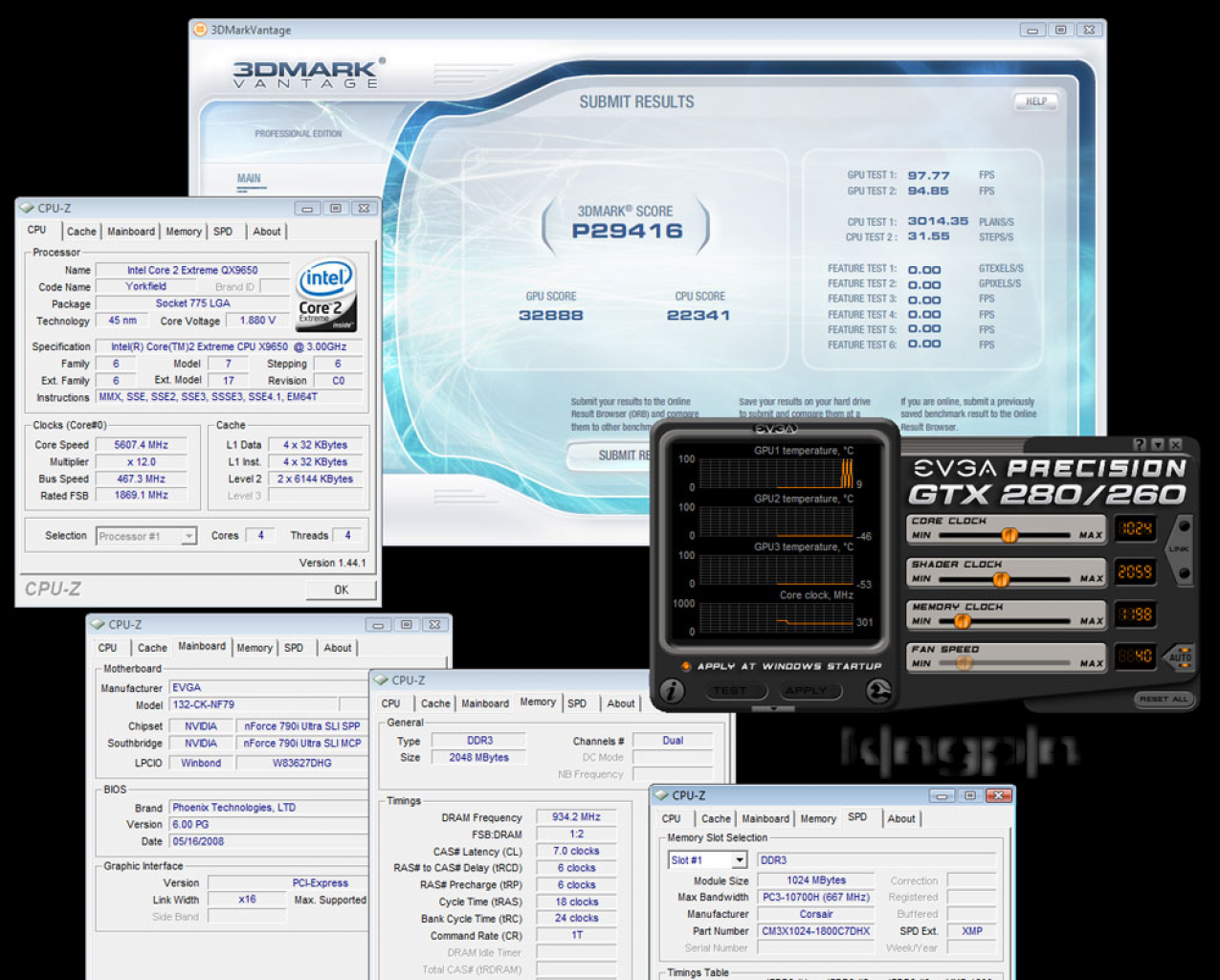Image resolution: width=1220 pixels, height=980 pixels.
Task: Click Shader Clock slider knob
Action: pos(1001,579)
